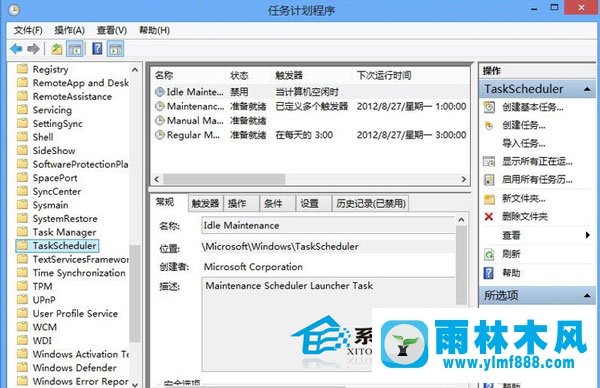Toggle the show/hide action pane toolbar icon
The width and height of the screenshot is (600, 388).
coord(116,49)
